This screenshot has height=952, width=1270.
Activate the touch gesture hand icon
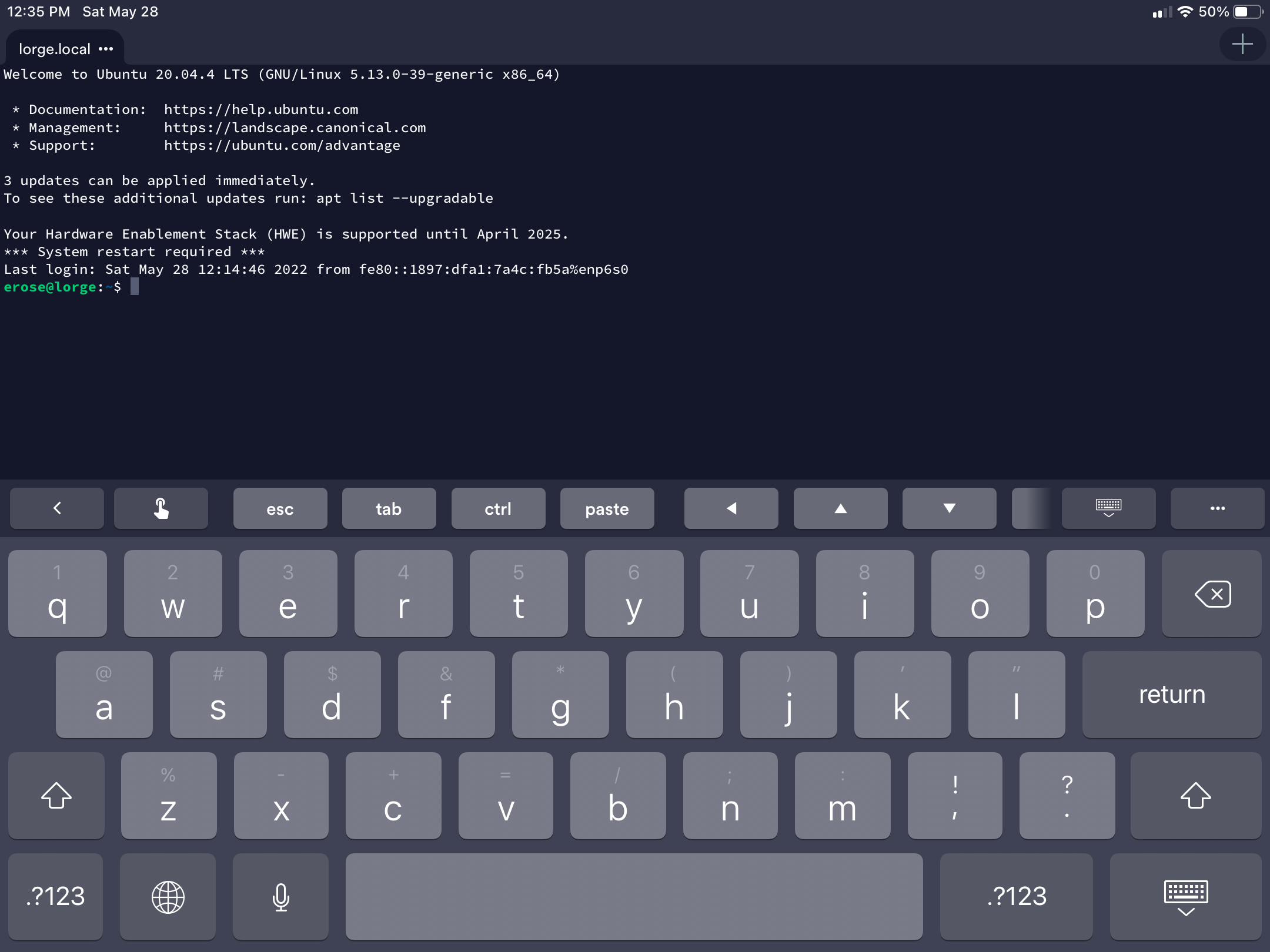click(x=161, y=508)
